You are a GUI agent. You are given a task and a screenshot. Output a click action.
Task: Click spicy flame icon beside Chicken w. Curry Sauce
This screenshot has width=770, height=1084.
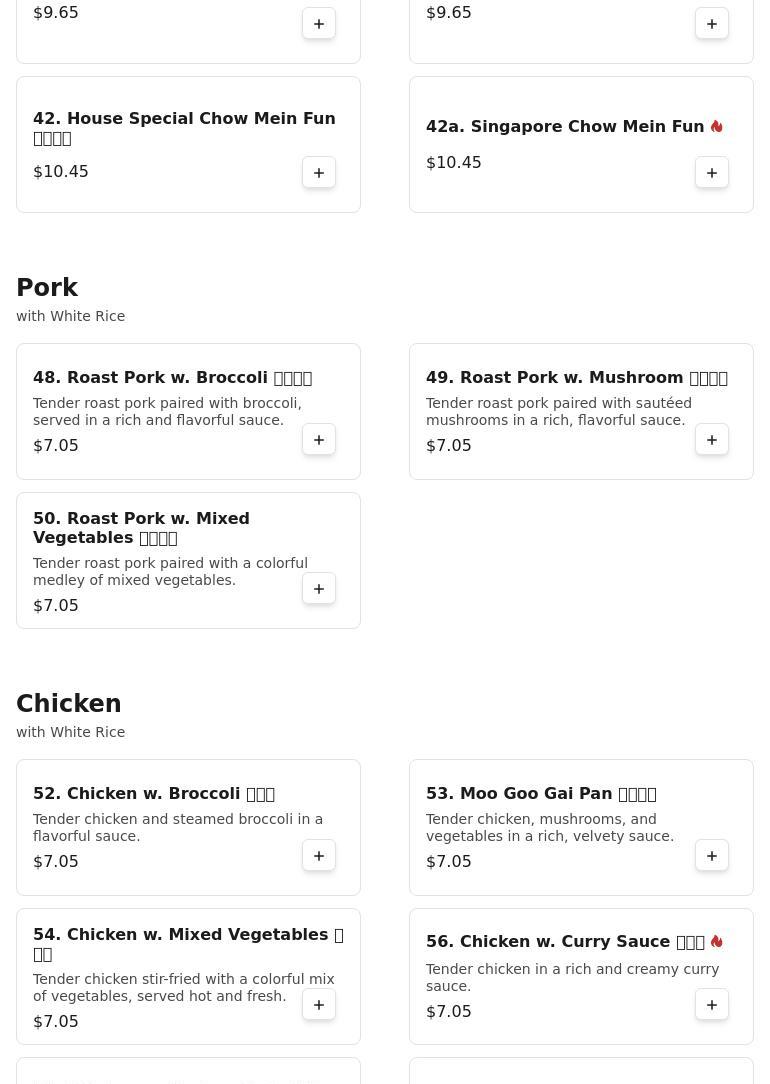716,942
